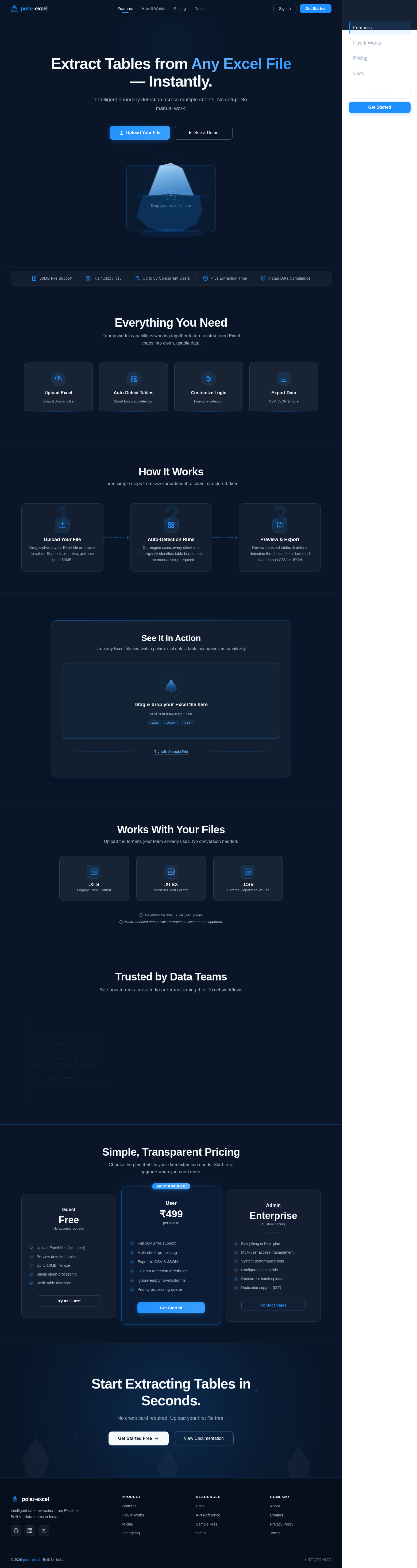This screenshot has height=1568, width=417.
Task: Click the See a Demo button
Action: pos(203,133)
